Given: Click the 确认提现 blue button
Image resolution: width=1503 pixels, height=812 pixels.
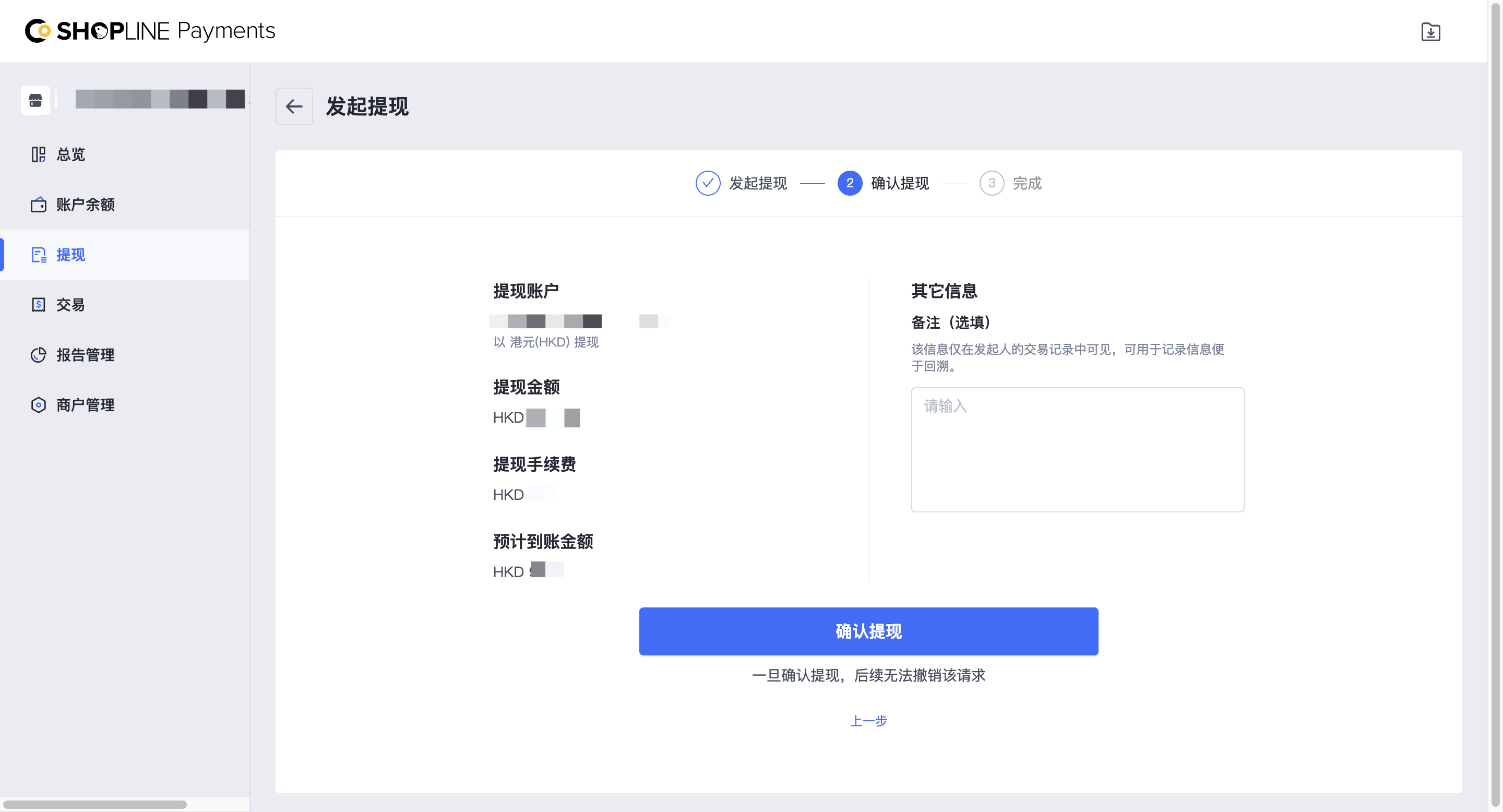Looking at the screenshot, I should tap(868, 631).
